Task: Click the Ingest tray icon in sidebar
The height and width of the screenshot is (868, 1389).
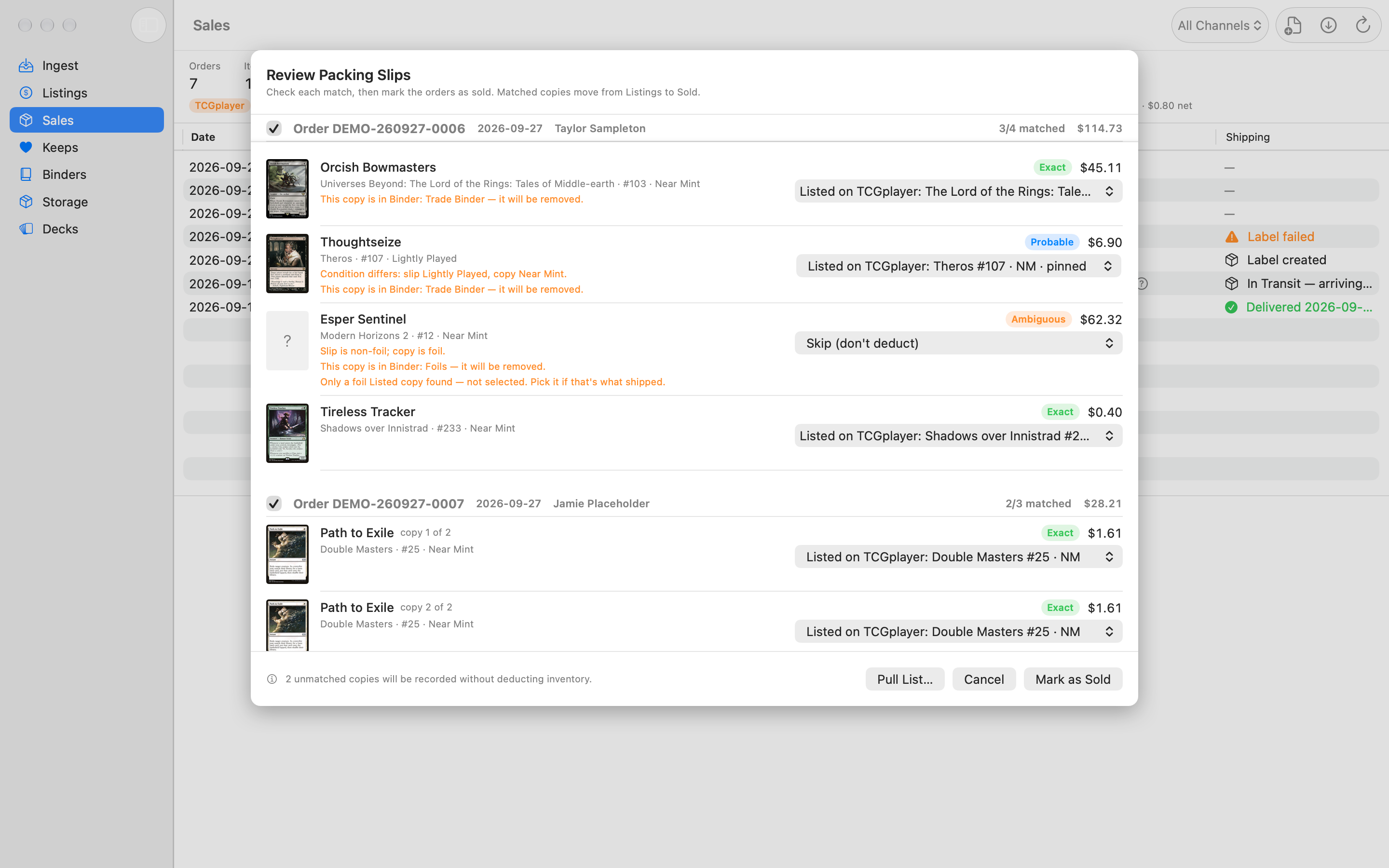Action: [x=26, y=66]
